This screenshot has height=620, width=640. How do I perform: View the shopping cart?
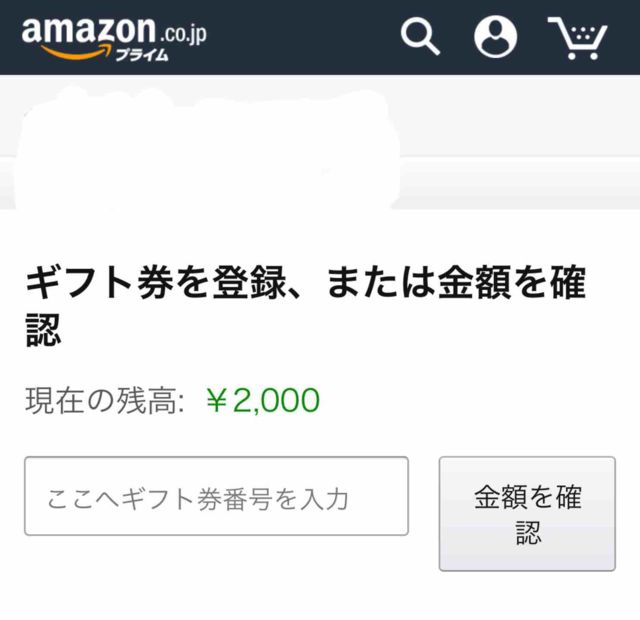click(x=578, y=38)
